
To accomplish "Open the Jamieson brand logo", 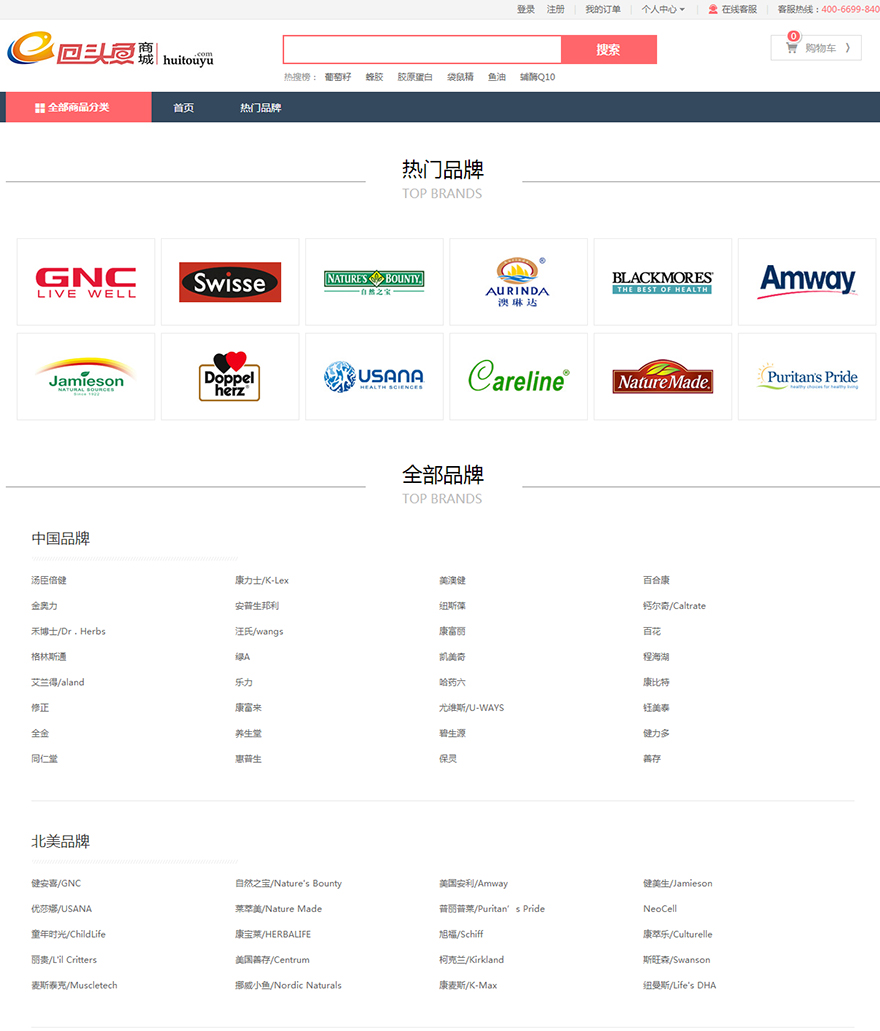I will coord(86,377).
